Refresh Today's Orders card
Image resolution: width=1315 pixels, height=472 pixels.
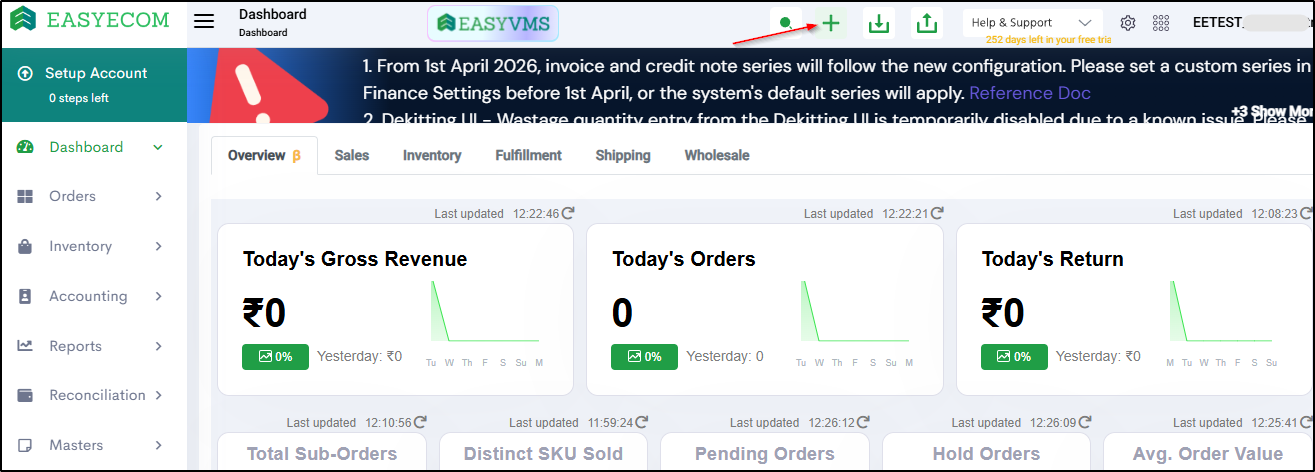point(937,213)
